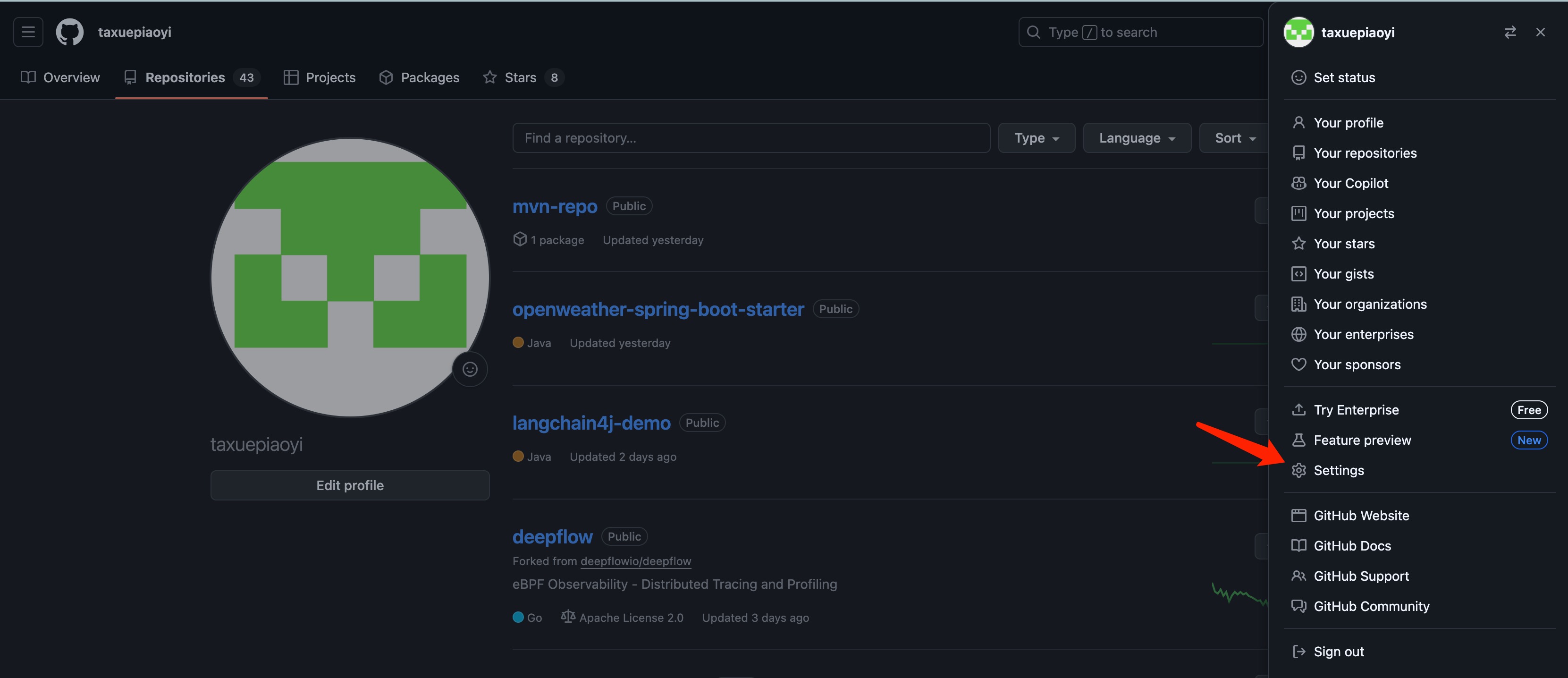The width and height of the screenshot is (1568, 678).
Task: Open Your Copilot from the account menu
Action: 1350,183
